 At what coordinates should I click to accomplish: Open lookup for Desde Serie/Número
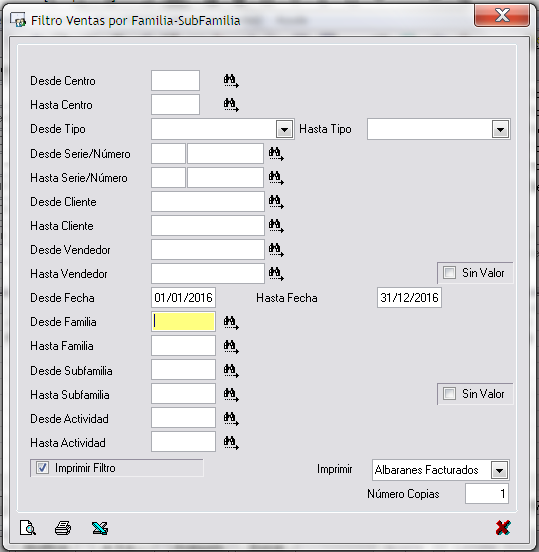click(276, 154)
